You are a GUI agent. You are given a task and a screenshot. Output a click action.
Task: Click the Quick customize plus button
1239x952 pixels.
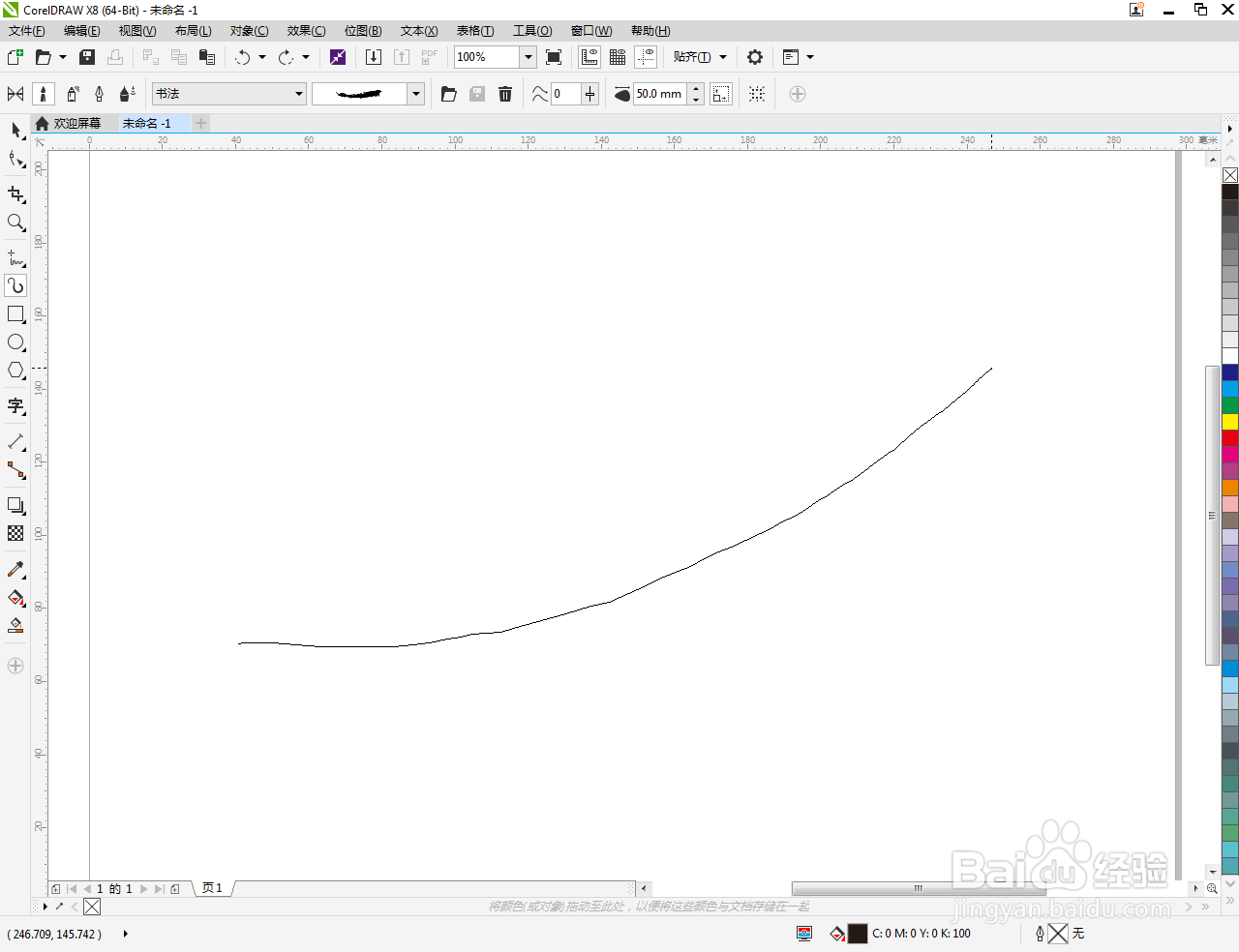coord(798,94)
